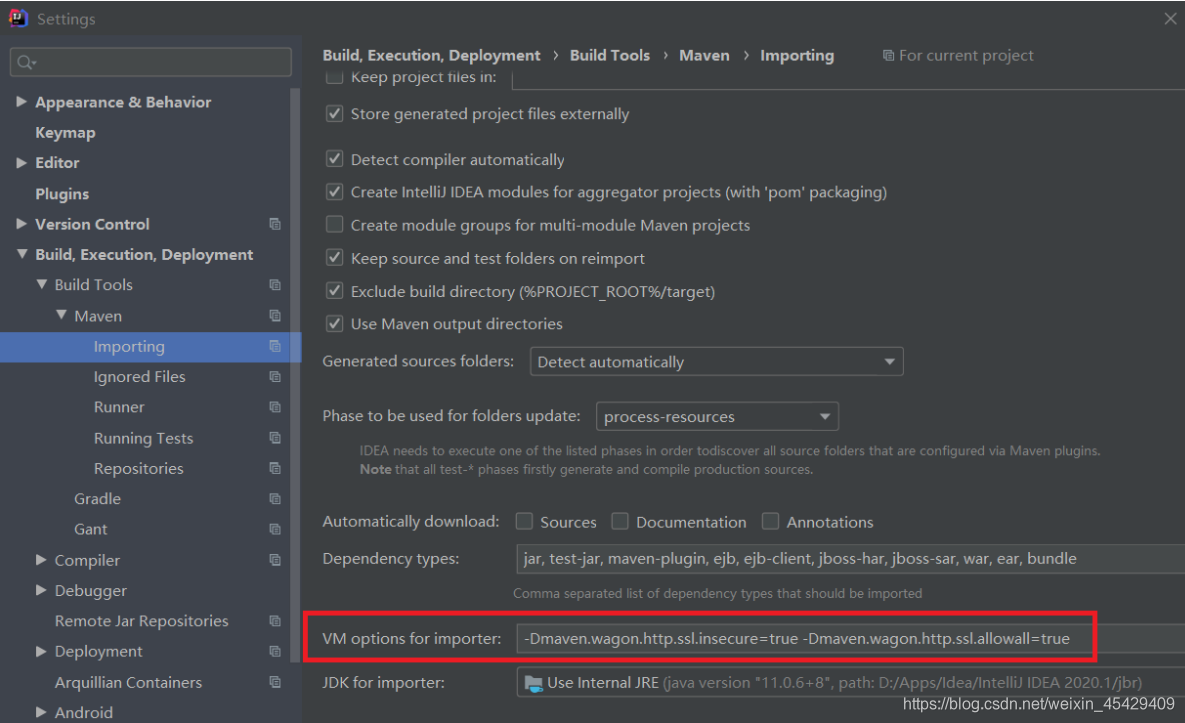Open Phase to be used for folders update dropdown
The height and width of the screenshot is (723, 1185).
tap(717, 416)
